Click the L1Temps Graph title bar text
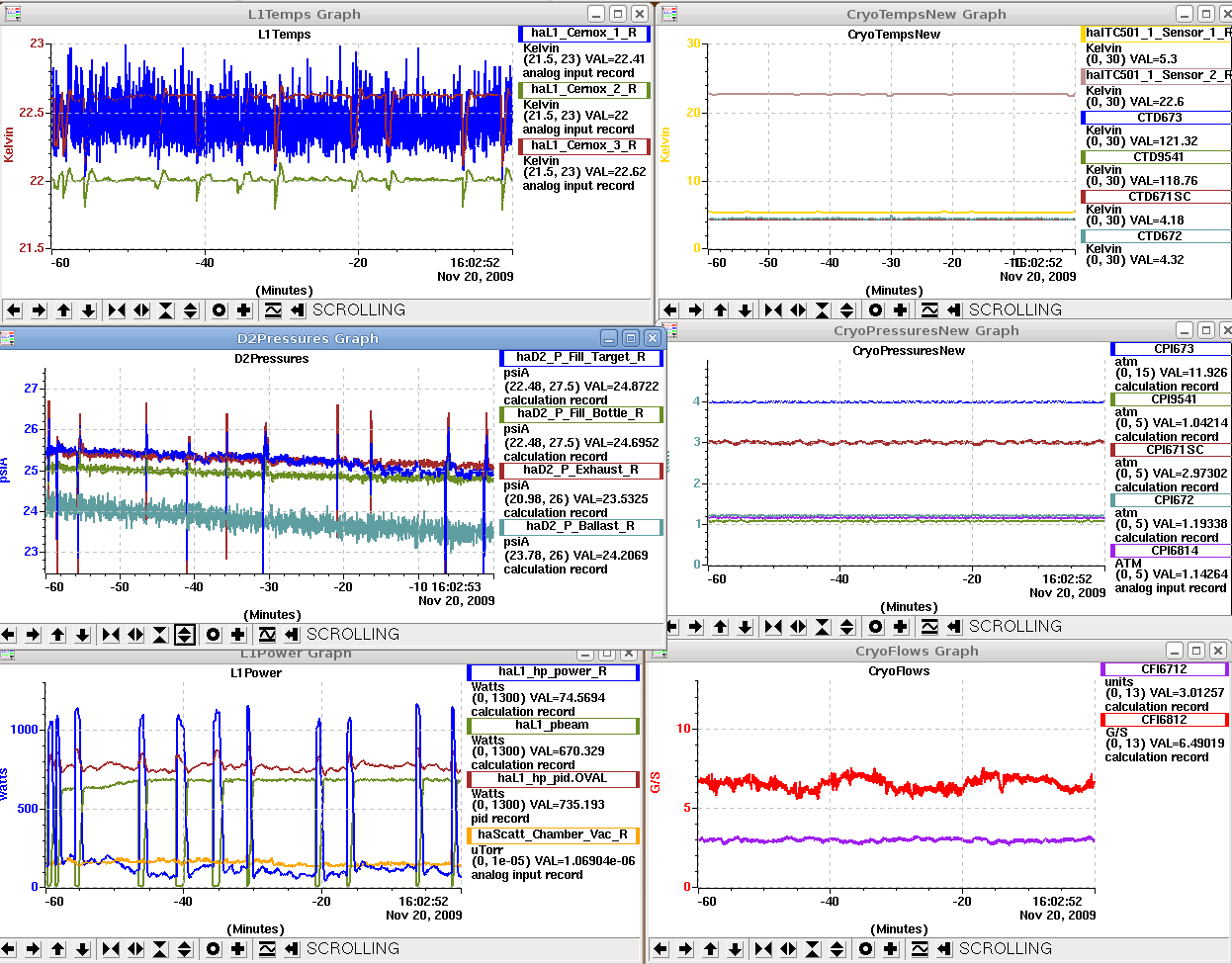 click(304, 14)
